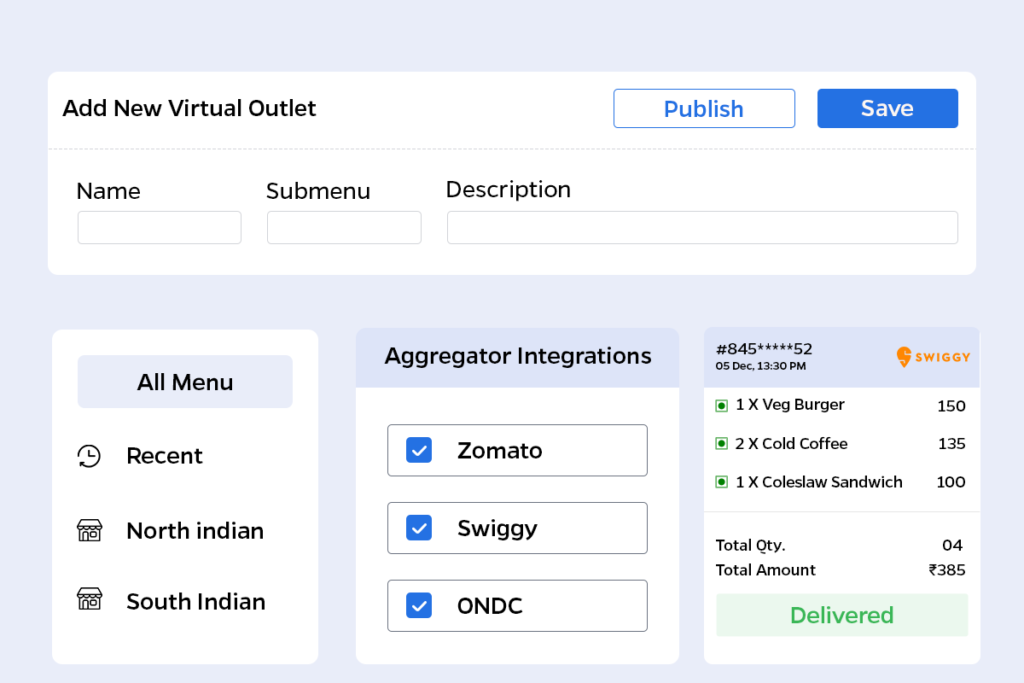Click the ONDC label text
Screen dimensions: 1024x683
[490, 606]
